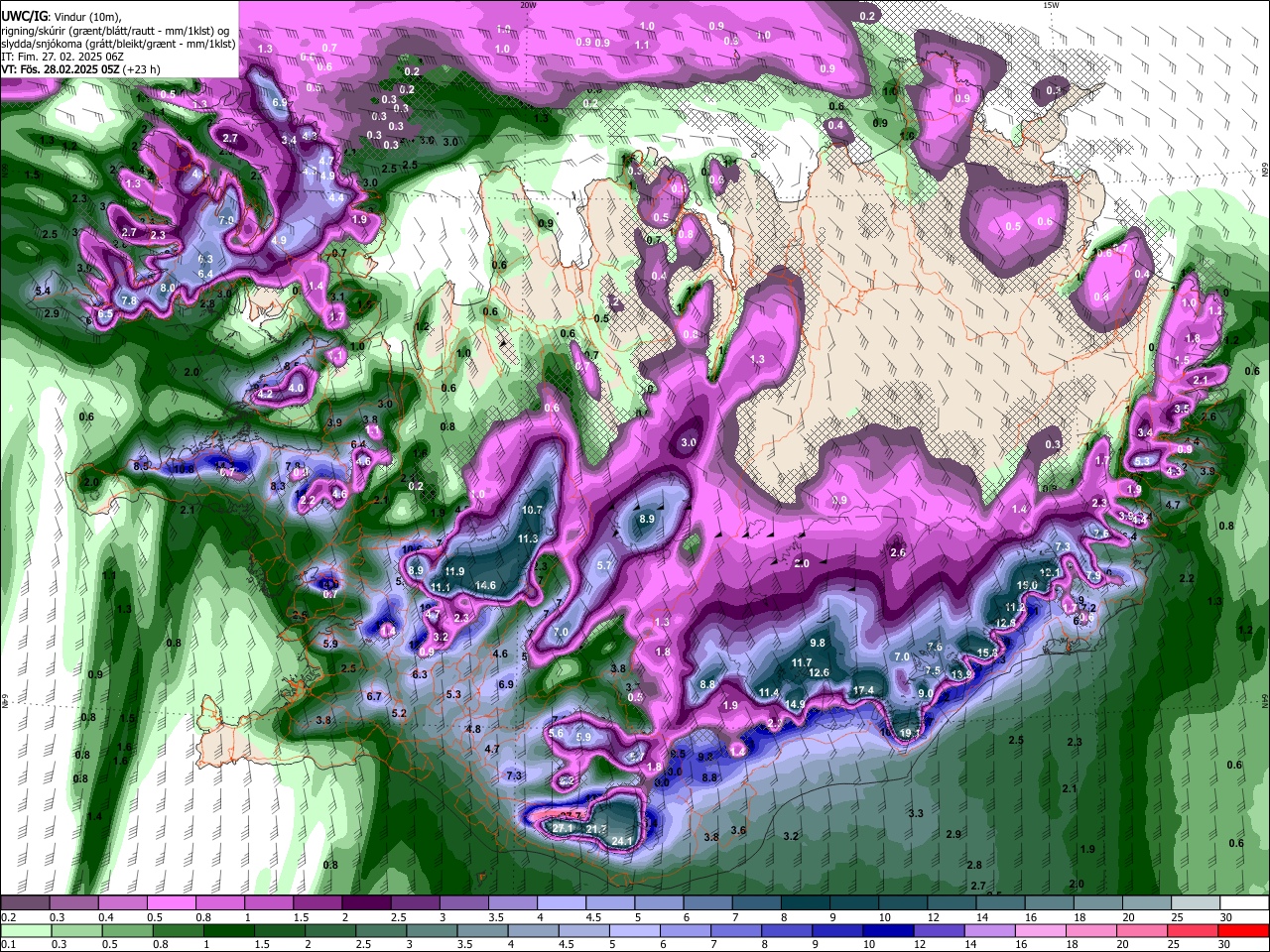Click the 0.1 label in the legend
Image resolution: width=1270 pixels, height=952 pixels.
point(8,944)
